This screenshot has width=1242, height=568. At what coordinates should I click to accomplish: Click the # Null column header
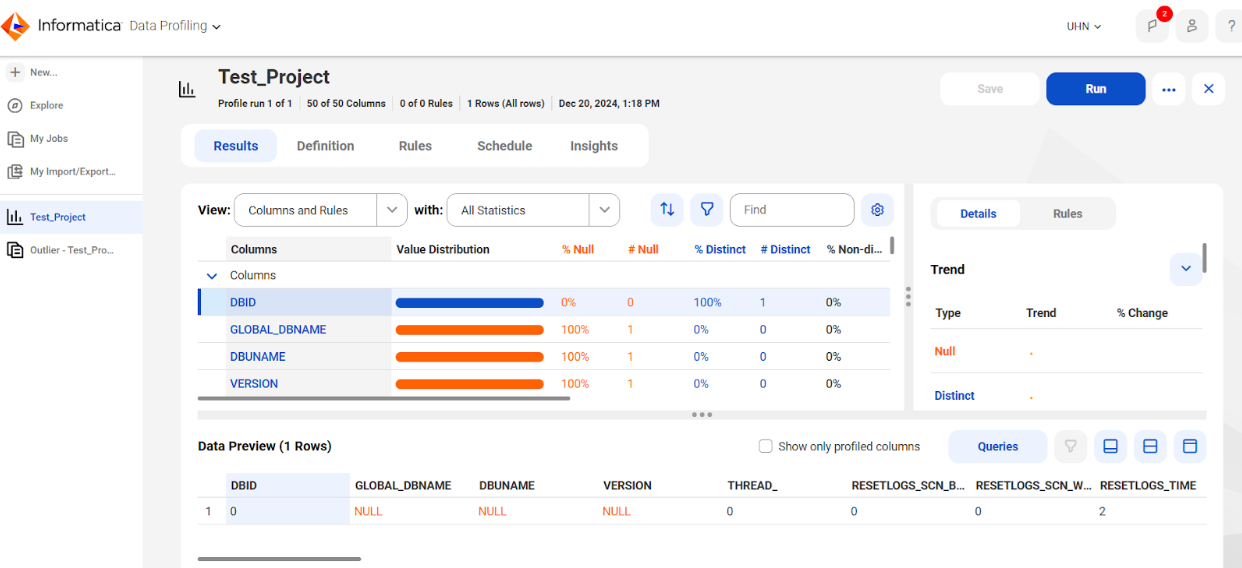tap(643, 250)
